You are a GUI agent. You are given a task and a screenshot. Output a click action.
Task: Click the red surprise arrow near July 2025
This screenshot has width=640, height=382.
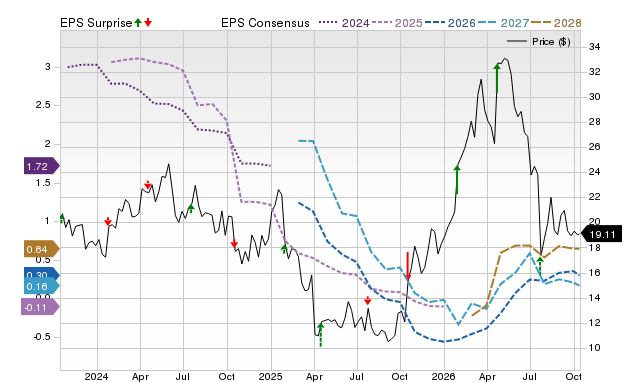tap(368, 301)
